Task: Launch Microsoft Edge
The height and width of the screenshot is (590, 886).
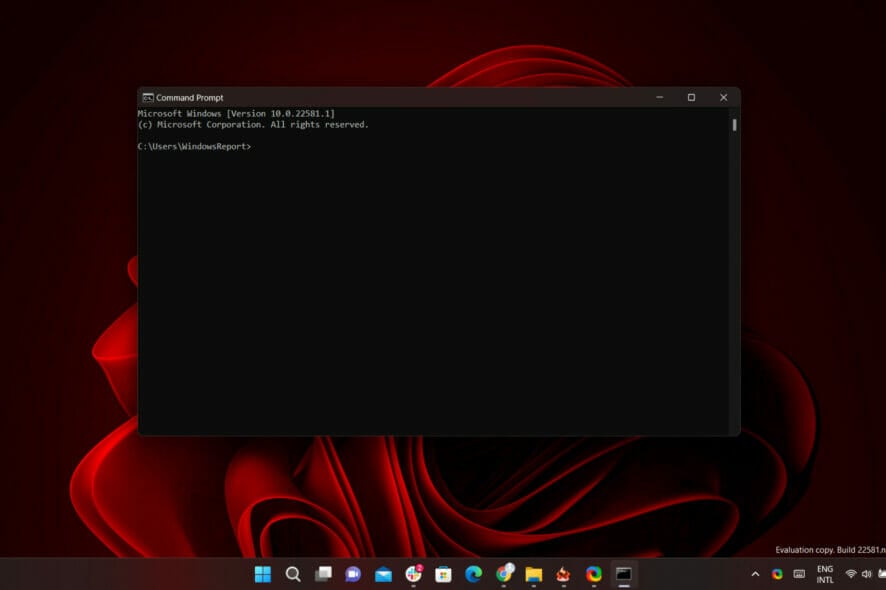Action: click(x=472, y=574)
